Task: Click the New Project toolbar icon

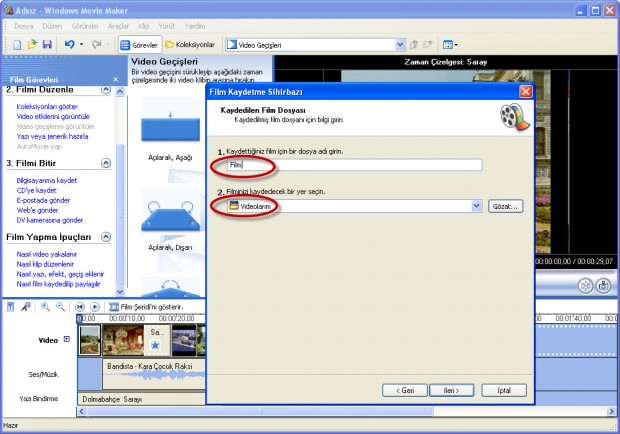Action: click(x=17, y=45)
